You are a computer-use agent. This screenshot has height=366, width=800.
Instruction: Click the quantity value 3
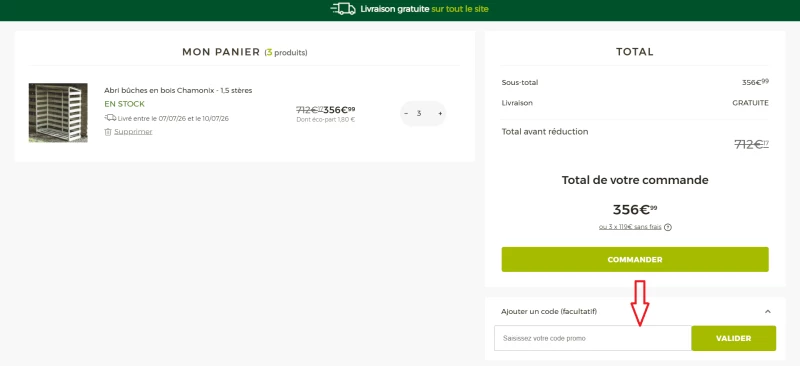[419, 113]
